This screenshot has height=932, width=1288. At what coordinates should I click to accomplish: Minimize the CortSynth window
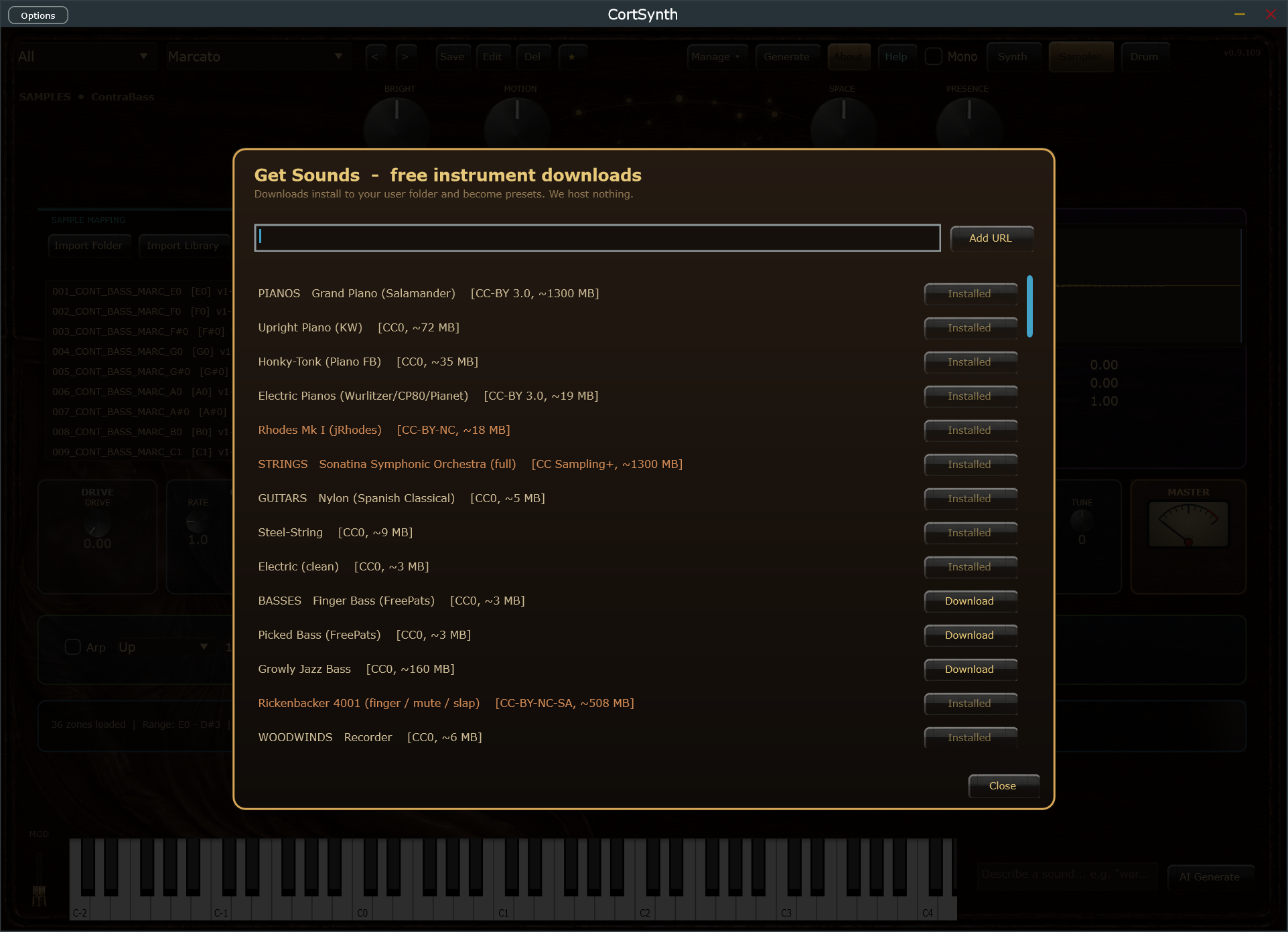click(x=1240, y=14)
